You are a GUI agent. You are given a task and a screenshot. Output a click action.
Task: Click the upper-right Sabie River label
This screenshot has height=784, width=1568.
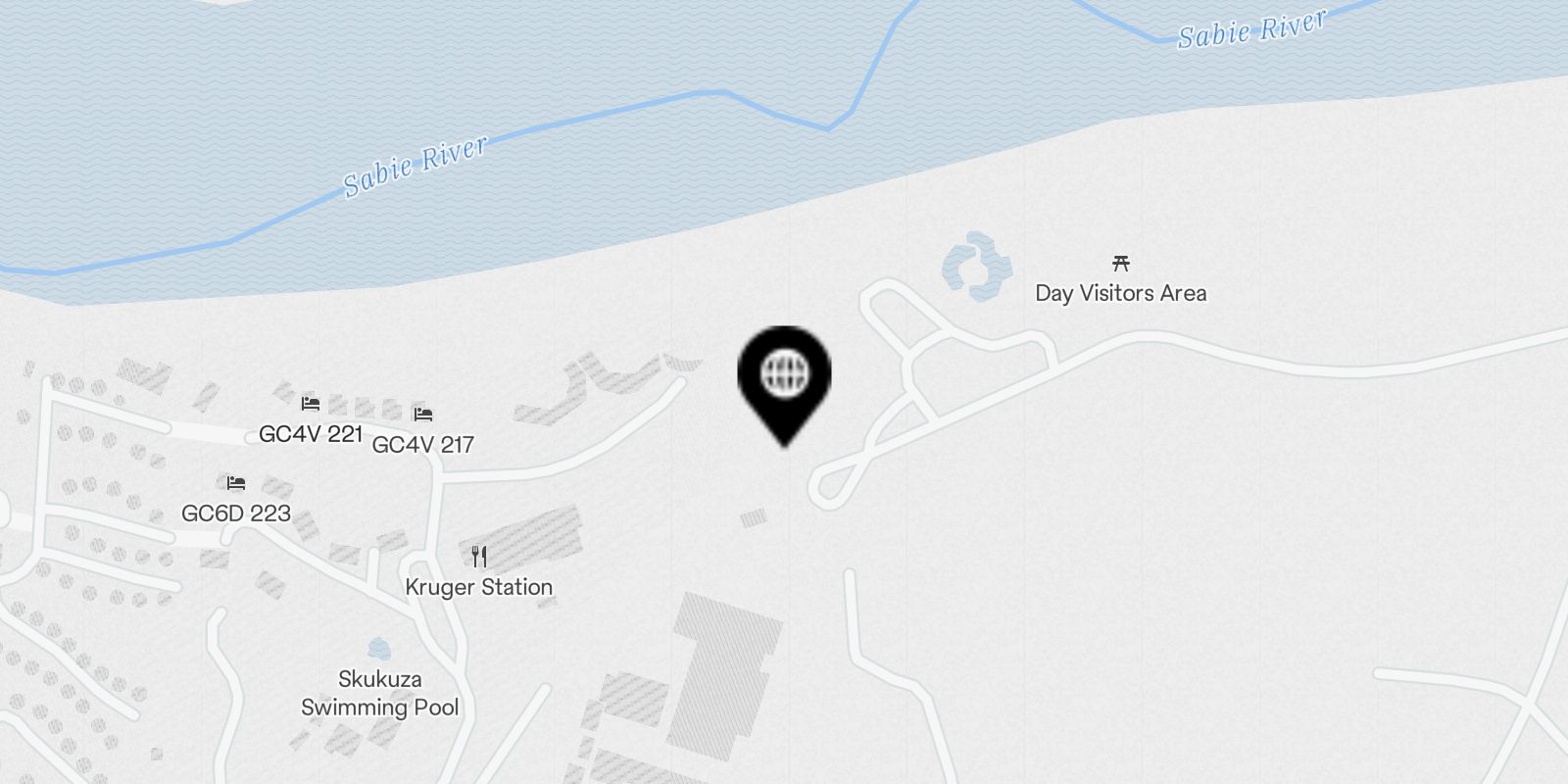1252,28
